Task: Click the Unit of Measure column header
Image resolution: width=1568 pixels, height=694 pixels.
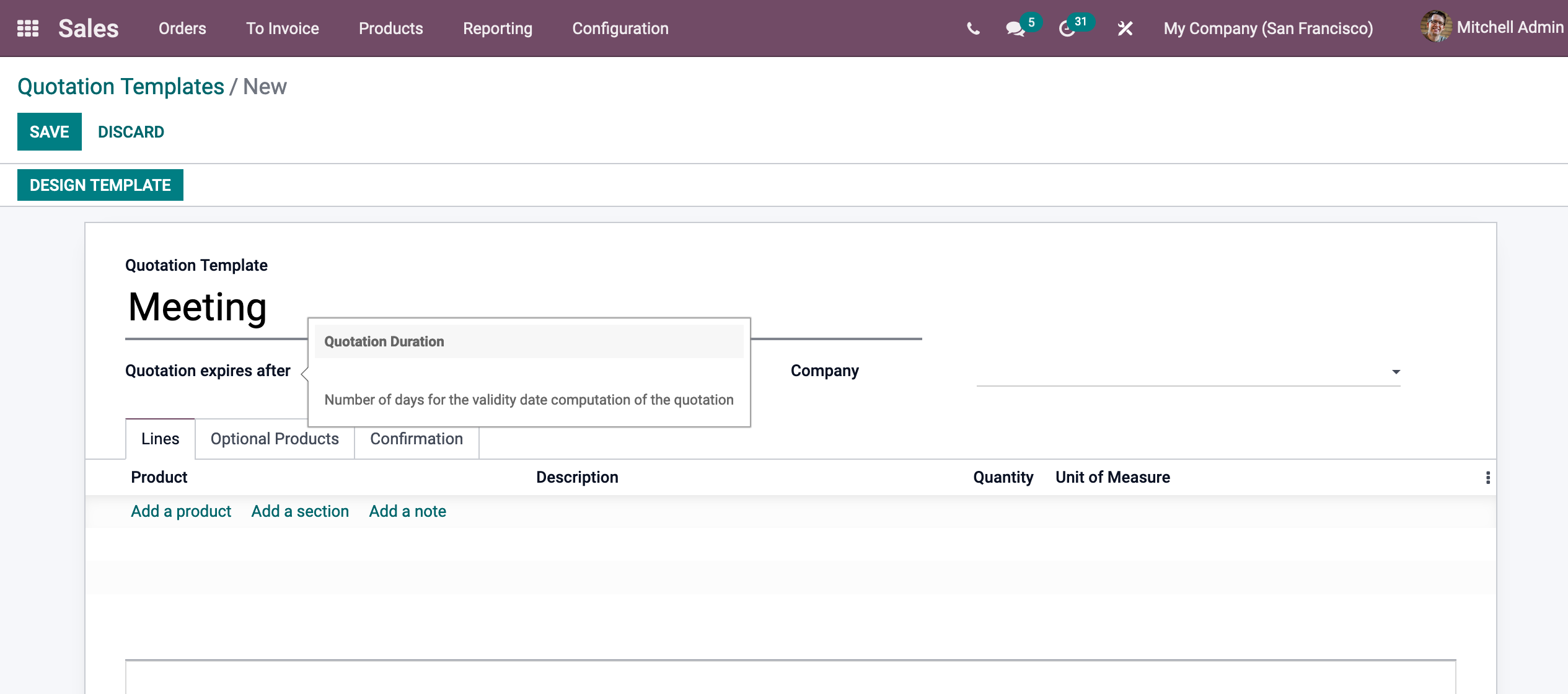Action: tap(1112, 477)
